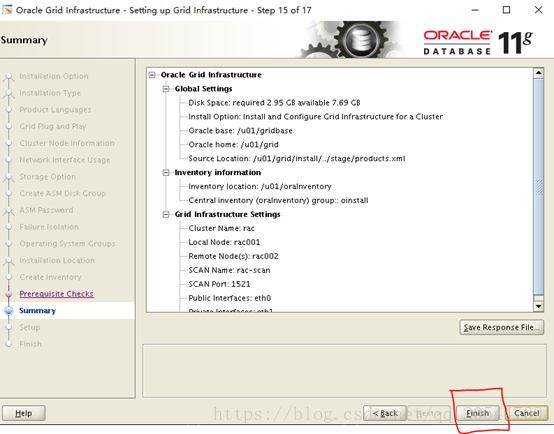
Task: Close the installer window
Action: (x=538, y=10)
